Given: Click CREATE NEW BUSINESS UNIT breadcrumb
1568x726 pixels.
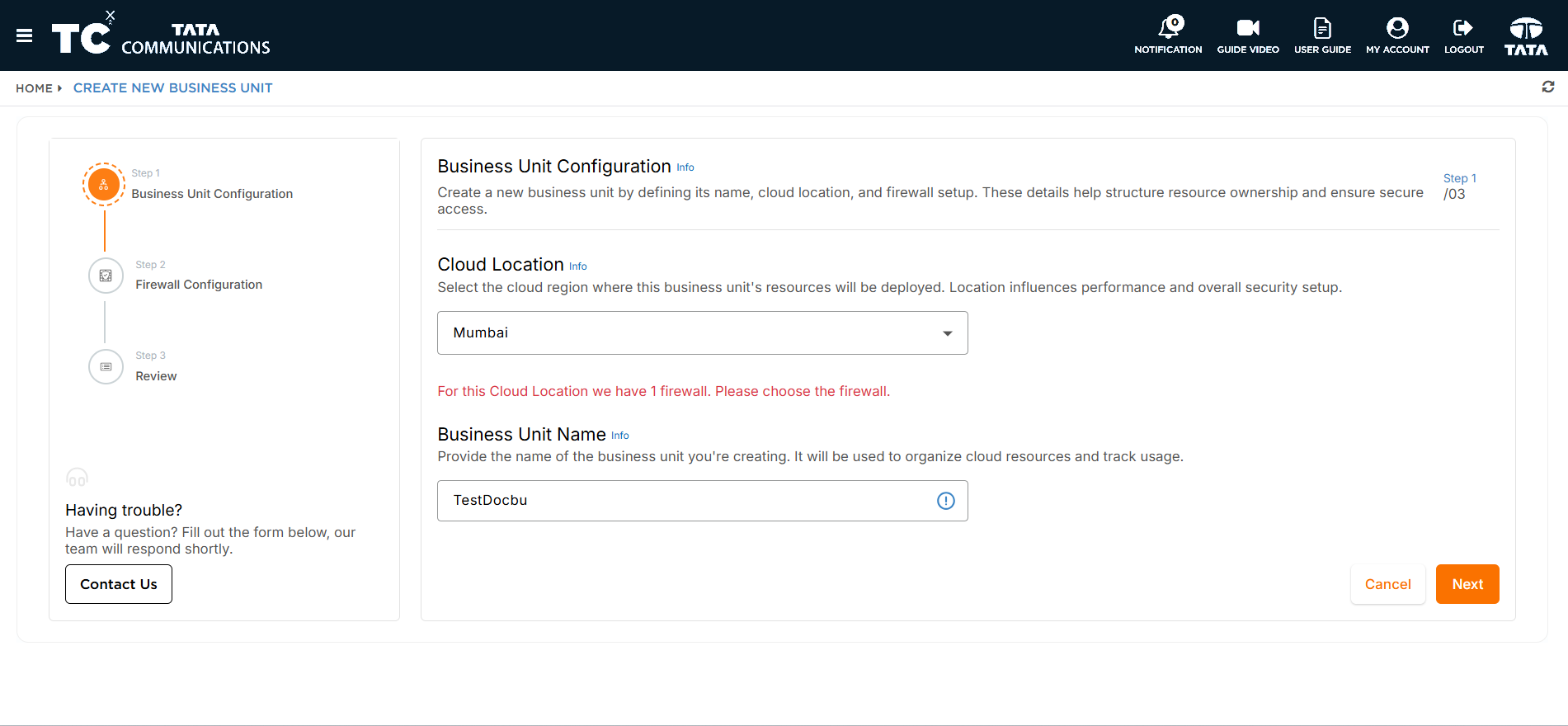Looking at the screenshot, I should 172,87.
